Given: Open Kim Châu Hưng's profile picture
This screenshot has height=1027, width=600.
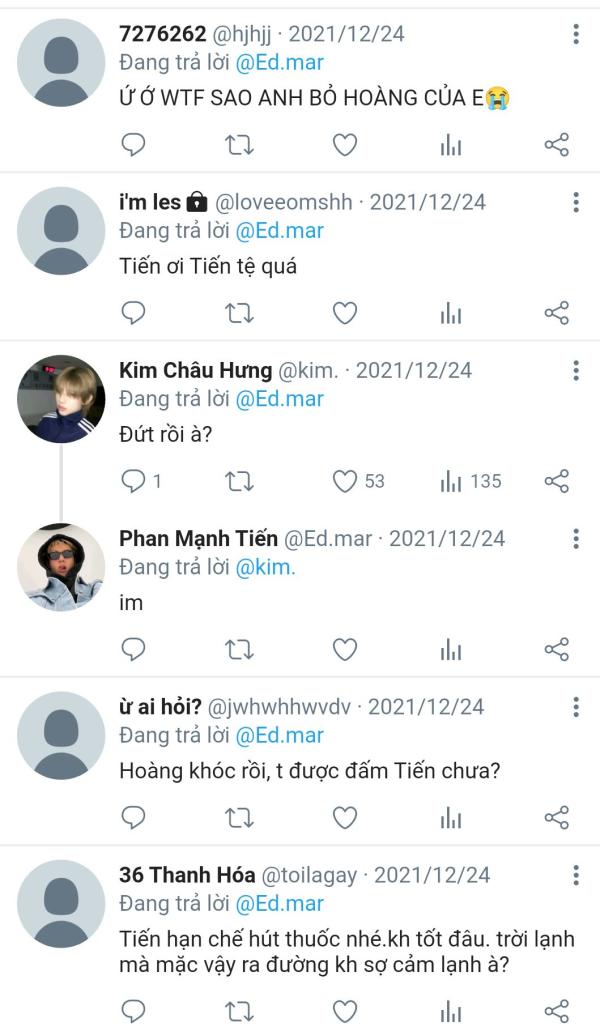Looking at the screenshot, I should click(x=61, y=399).
